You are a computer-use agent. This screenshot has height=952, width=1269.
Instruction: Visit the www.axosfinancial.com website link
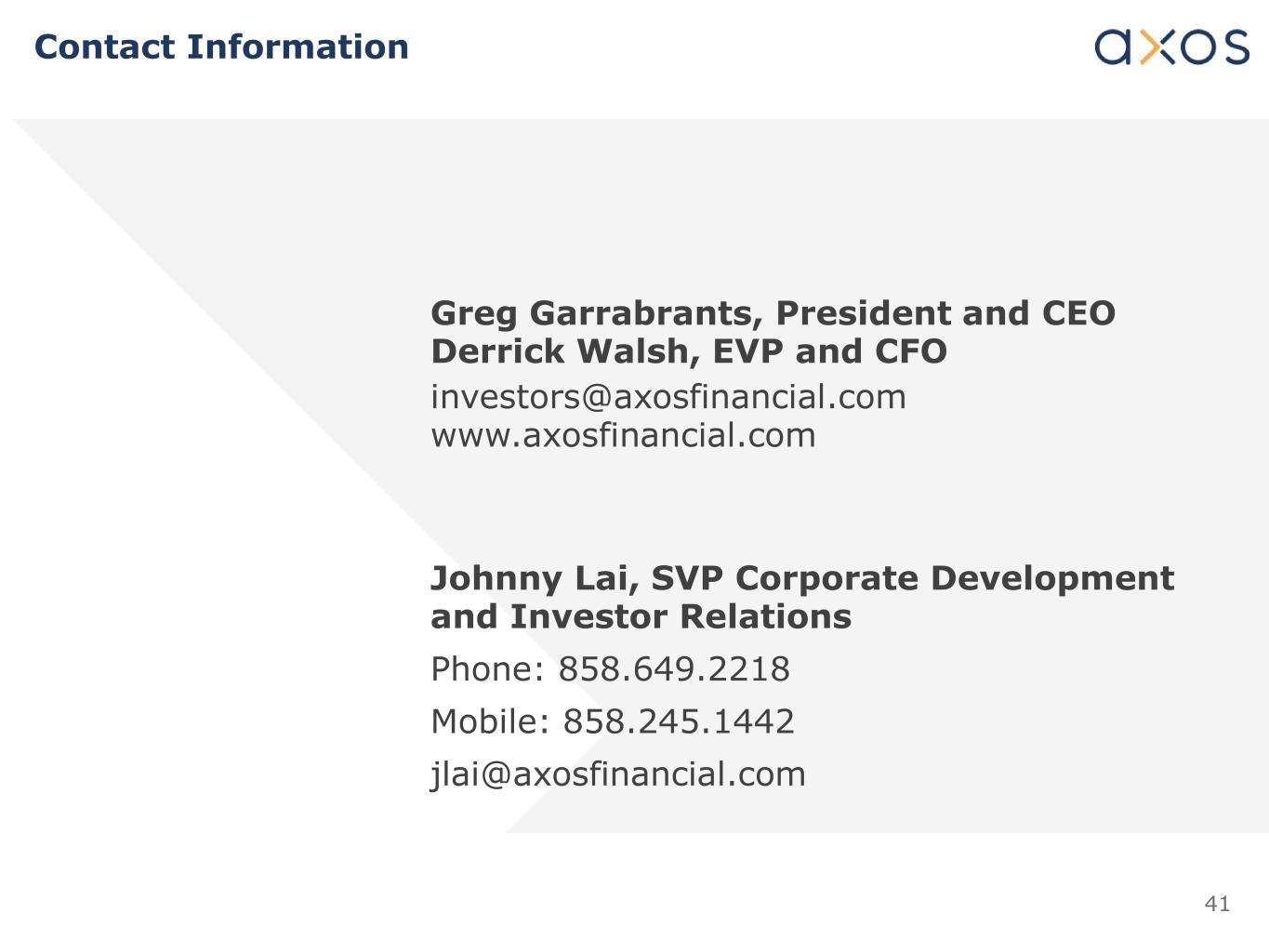[623, 435]
